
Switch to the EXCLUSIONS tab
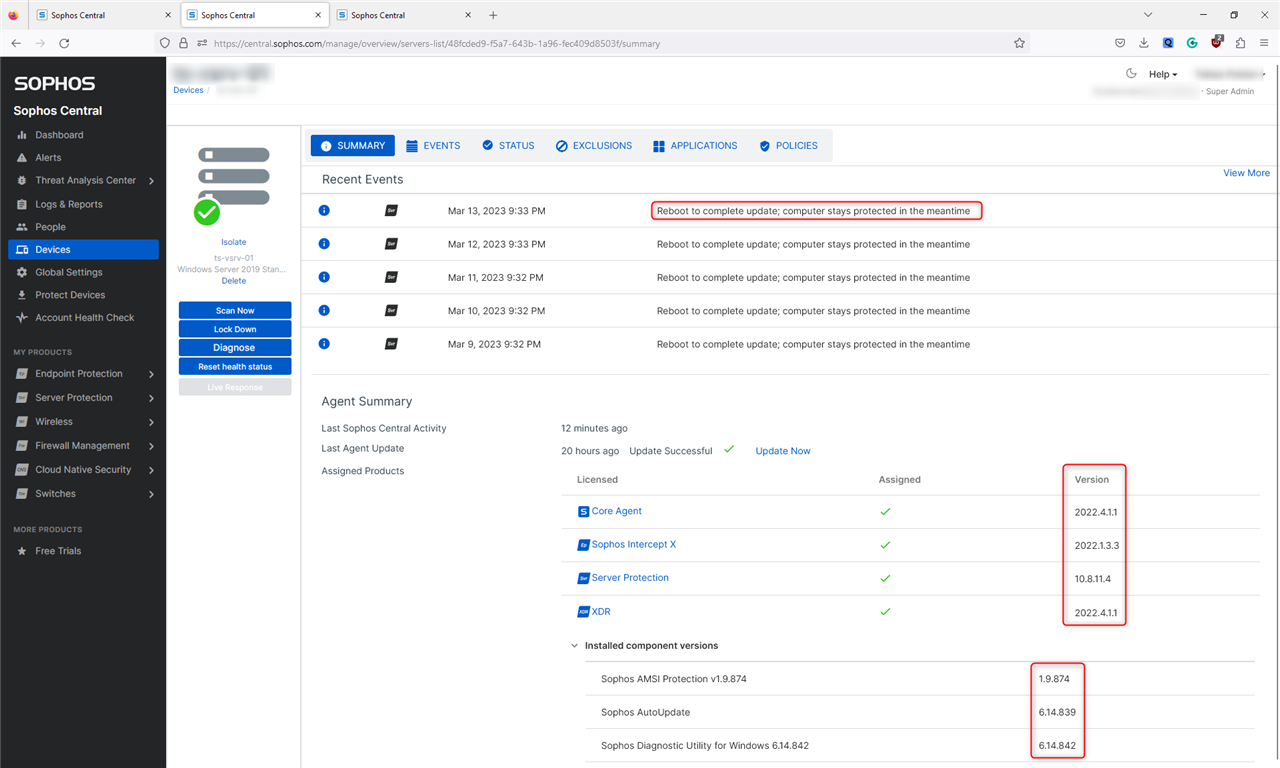point(594,146)
